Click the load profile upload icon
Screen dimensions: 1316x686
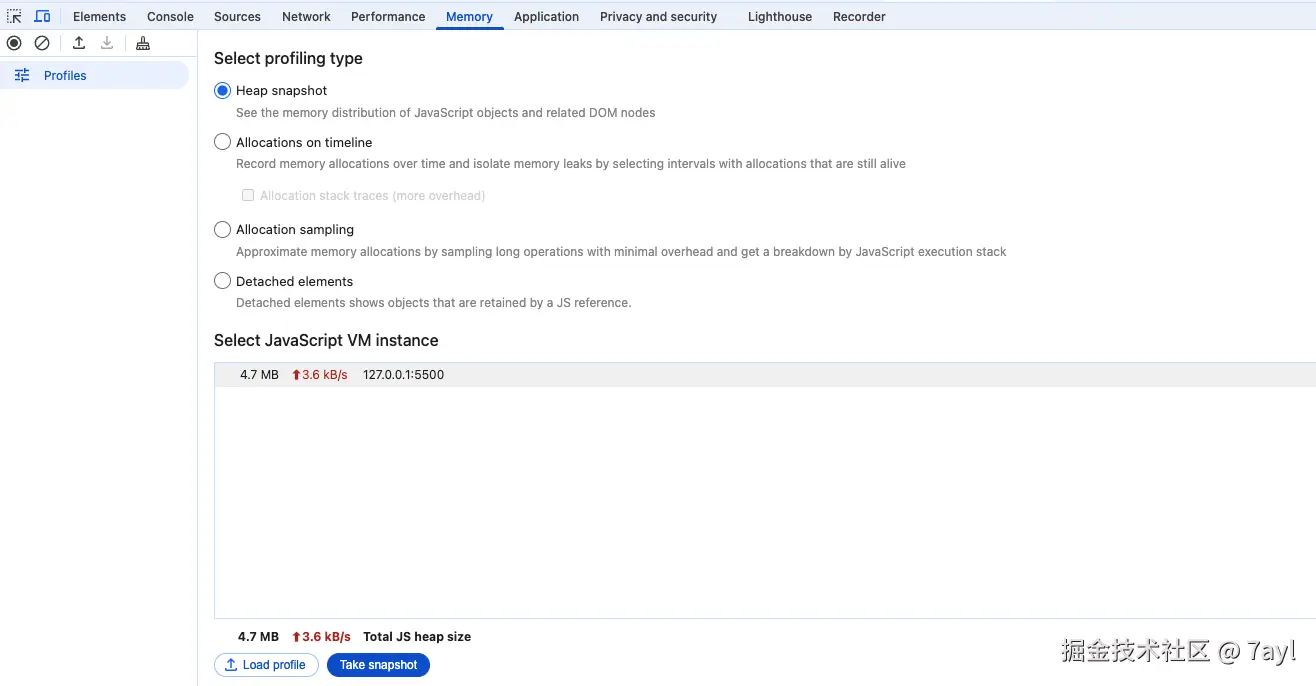point(79,43)
